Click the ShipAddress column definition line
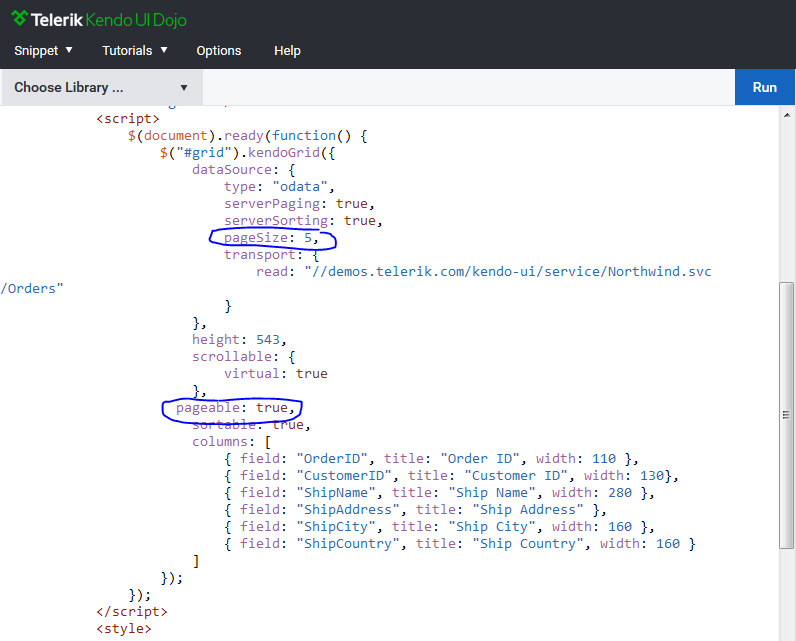Screen dimensions: 796x641 (x=415, y=510)
